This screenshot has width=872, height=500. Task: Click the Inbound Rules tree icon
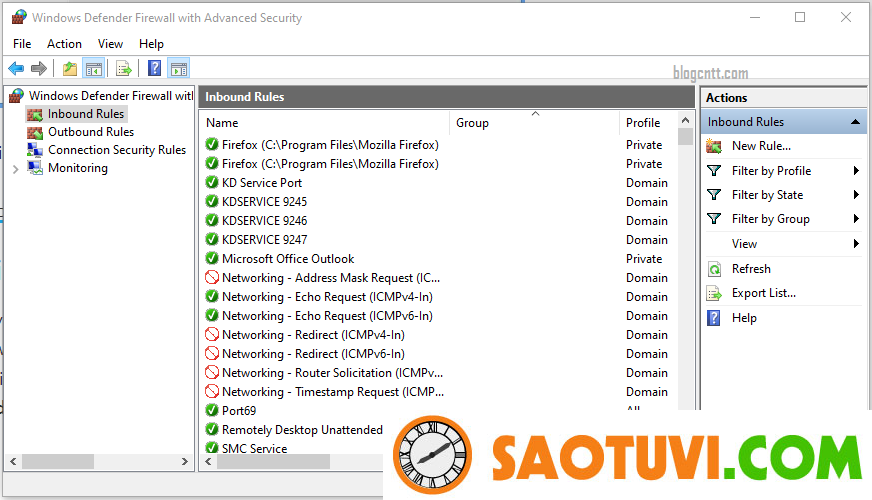tap(35, 115)
